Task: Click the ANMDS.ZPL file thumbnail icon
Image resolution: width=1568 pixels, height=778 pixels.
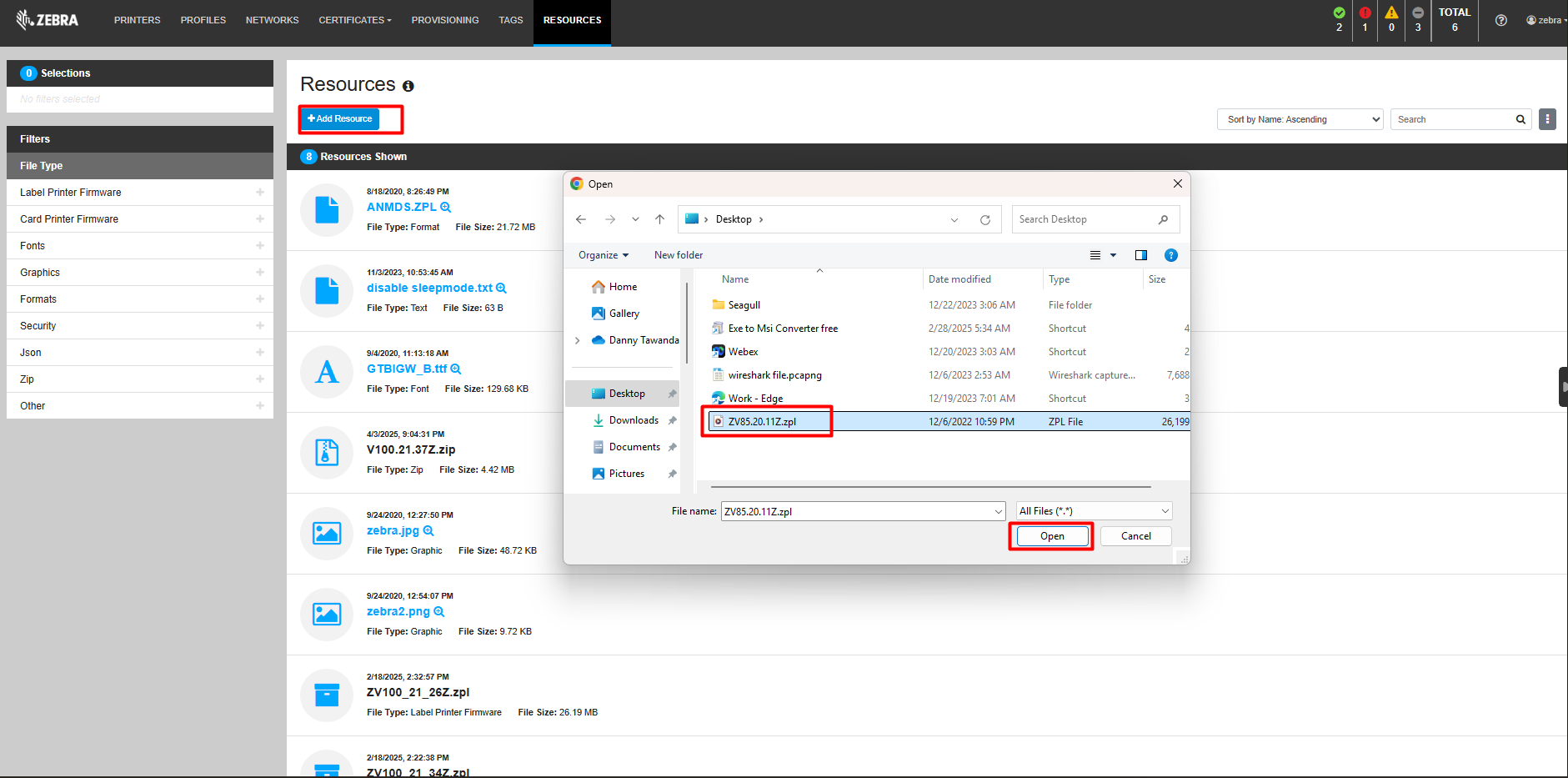Action: (x=327, y=210)
